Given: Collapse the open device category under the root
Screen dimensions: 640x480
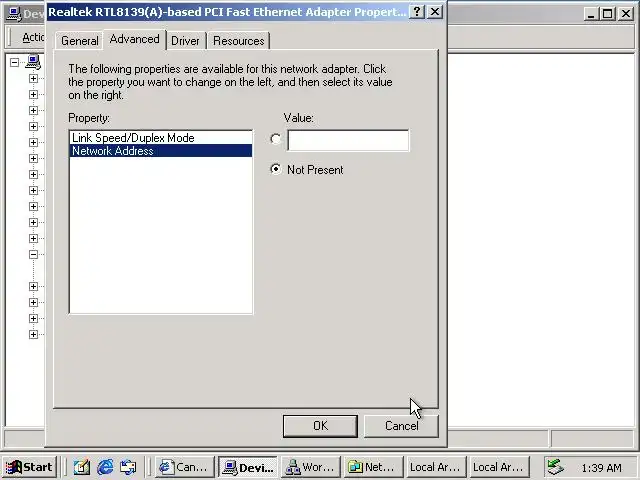Looking at the screenshot, I should click(x=33, y=254).
